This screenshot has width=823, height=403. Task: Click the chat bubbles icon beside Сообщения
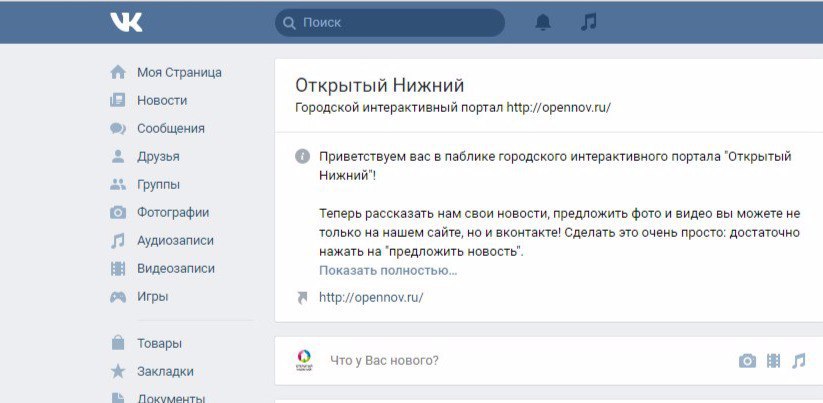point(118,129)
